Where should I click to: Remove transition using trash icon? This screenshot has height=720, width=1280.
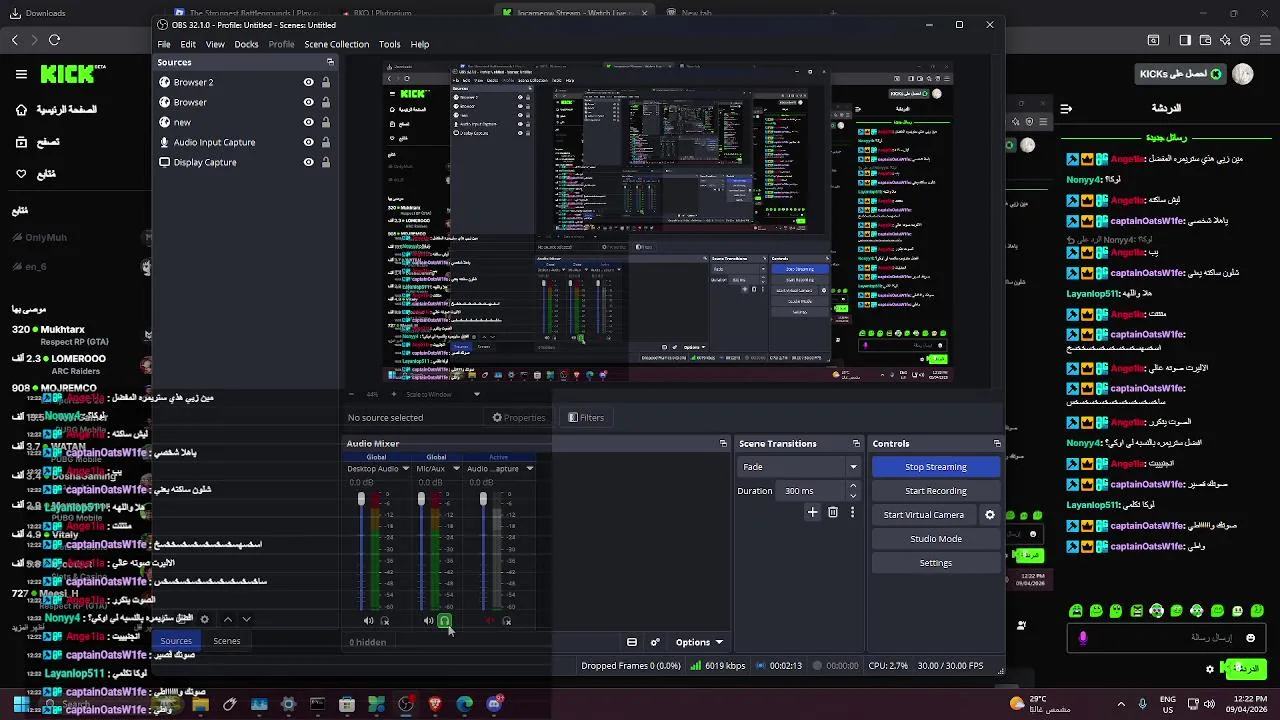click(x=832, y=512)
